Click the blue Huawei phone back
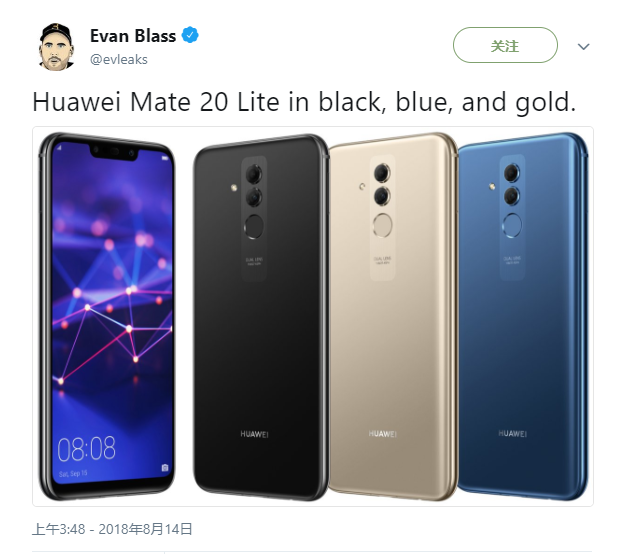Image resolution: width=627 pixels, height=554 pixels. (523, 316)
